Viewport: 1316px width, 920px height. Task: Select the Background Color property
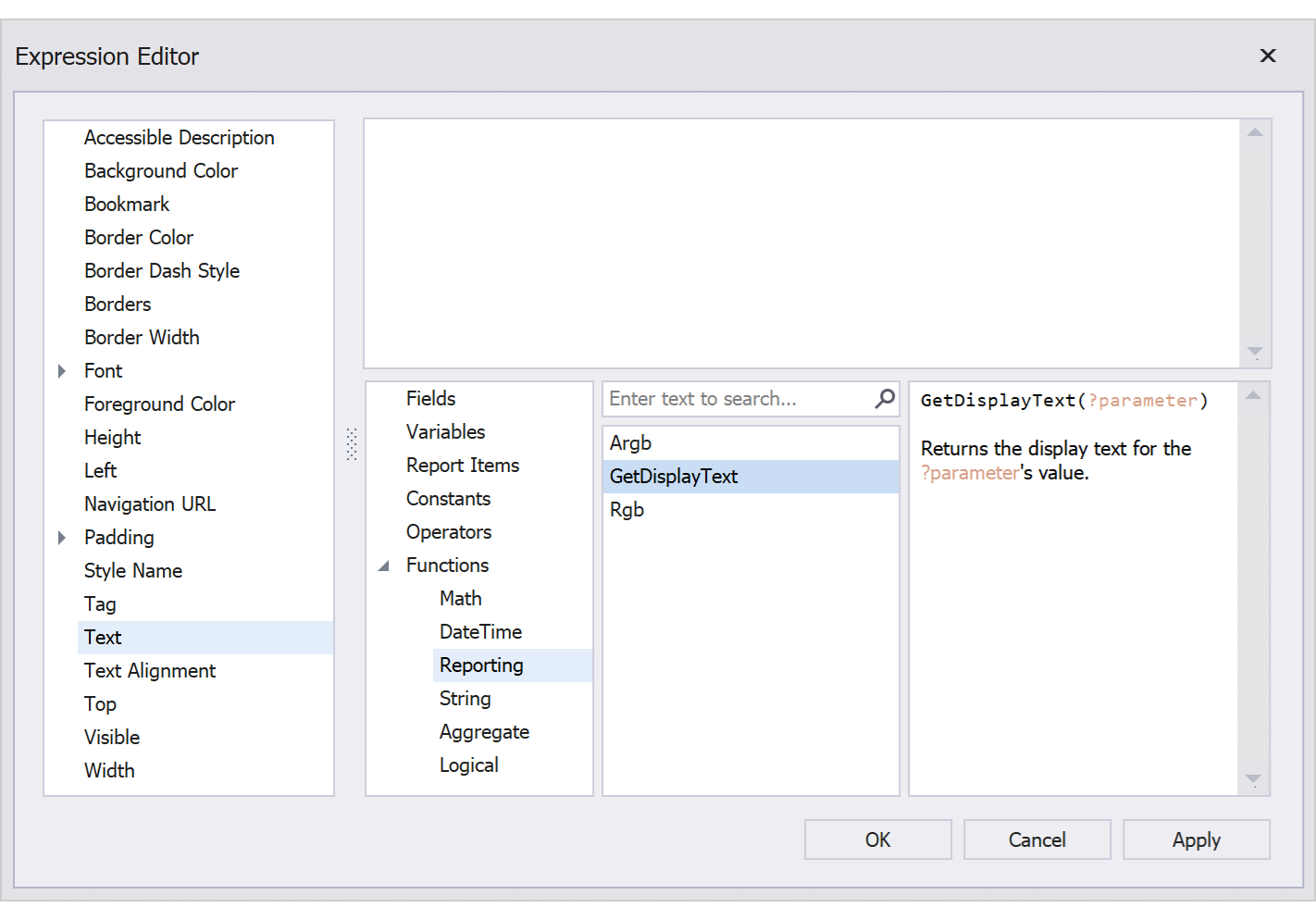[x=160, y=170]
